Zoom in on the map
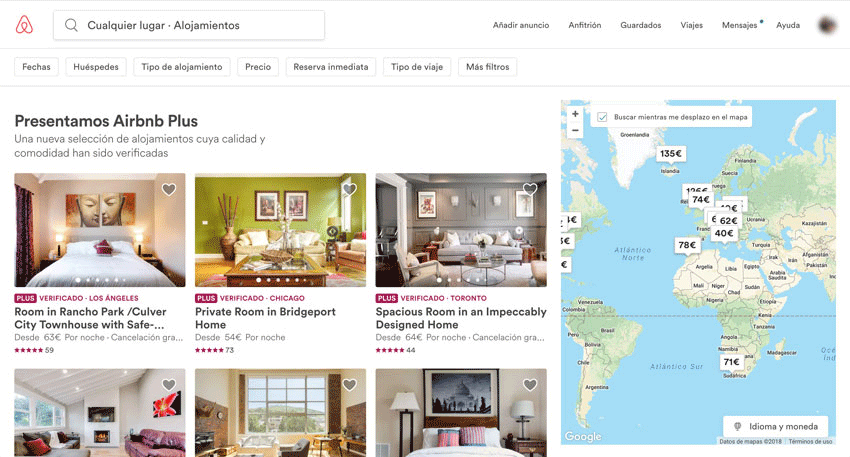Viewport: 850px width, 457px height. 575,114
